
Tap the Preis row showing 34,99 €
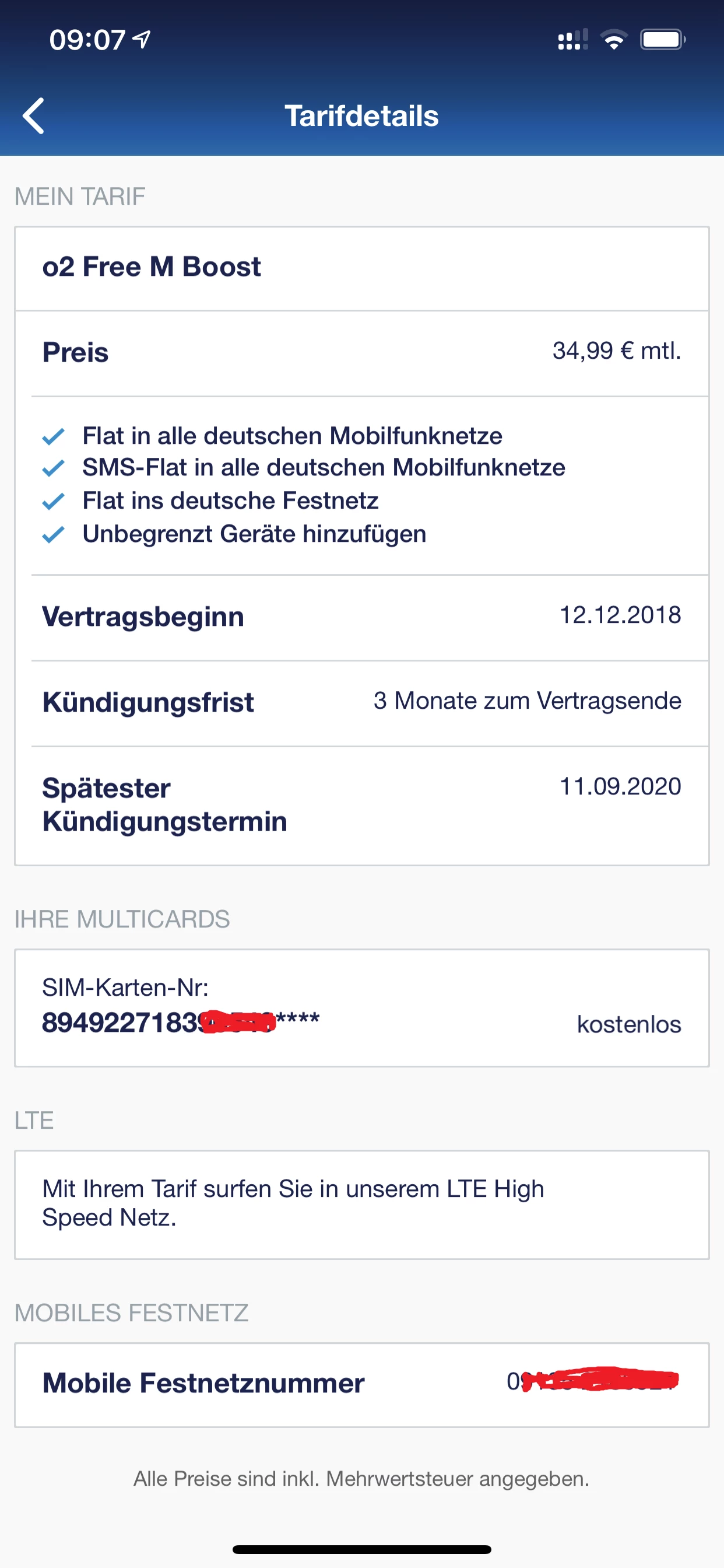coord(361,352)
